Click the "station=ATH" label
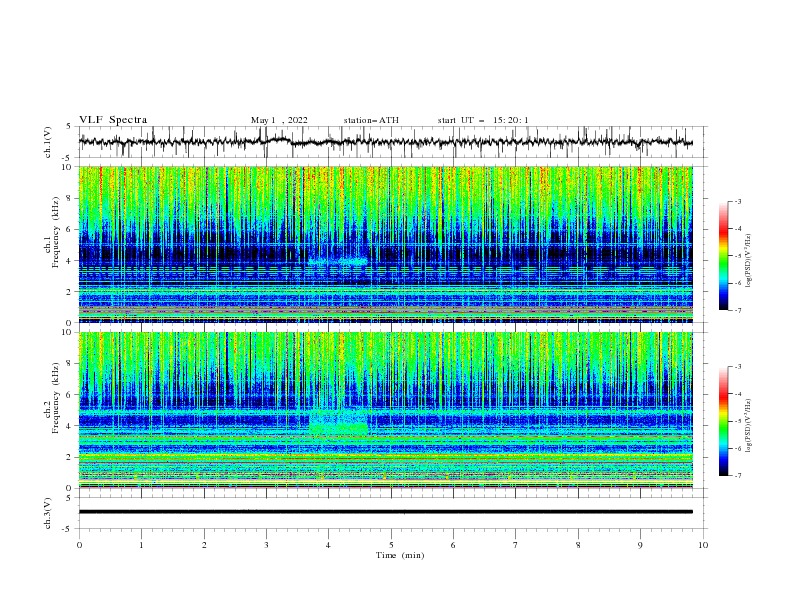 pyautogui.click(x=371, y=120)
